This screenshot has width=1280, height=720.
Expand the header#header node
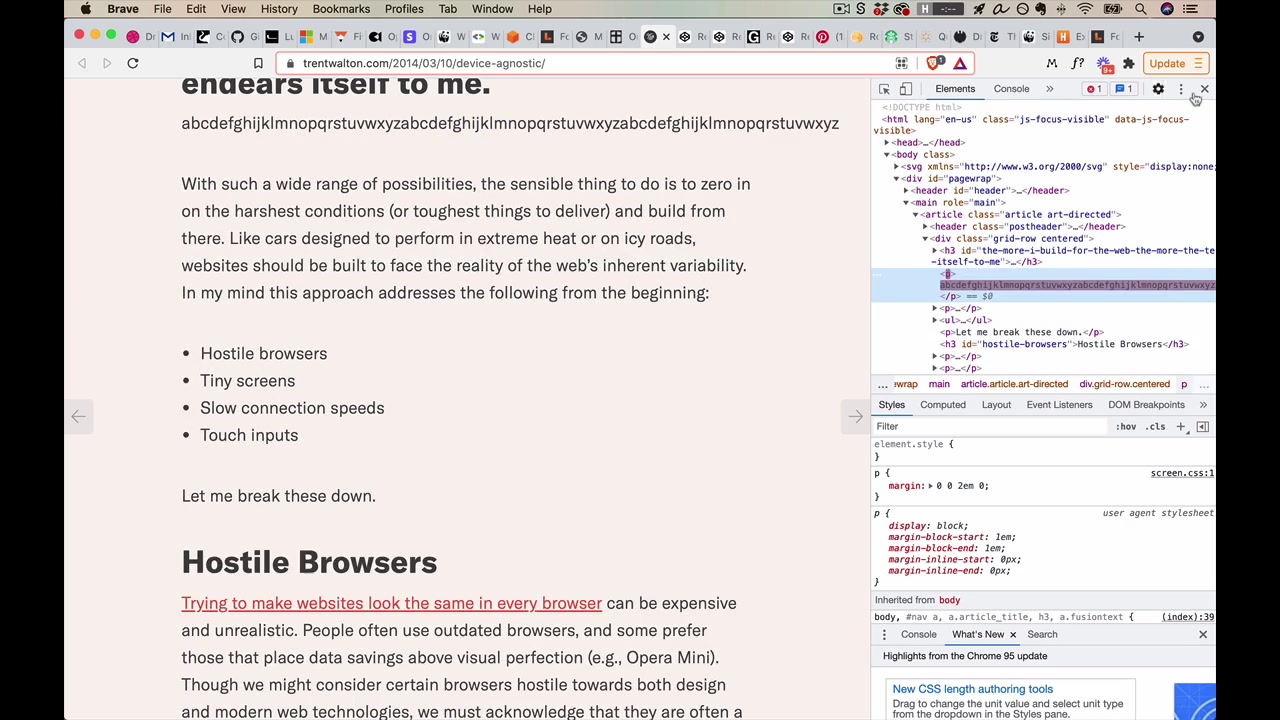coord(907,191)
